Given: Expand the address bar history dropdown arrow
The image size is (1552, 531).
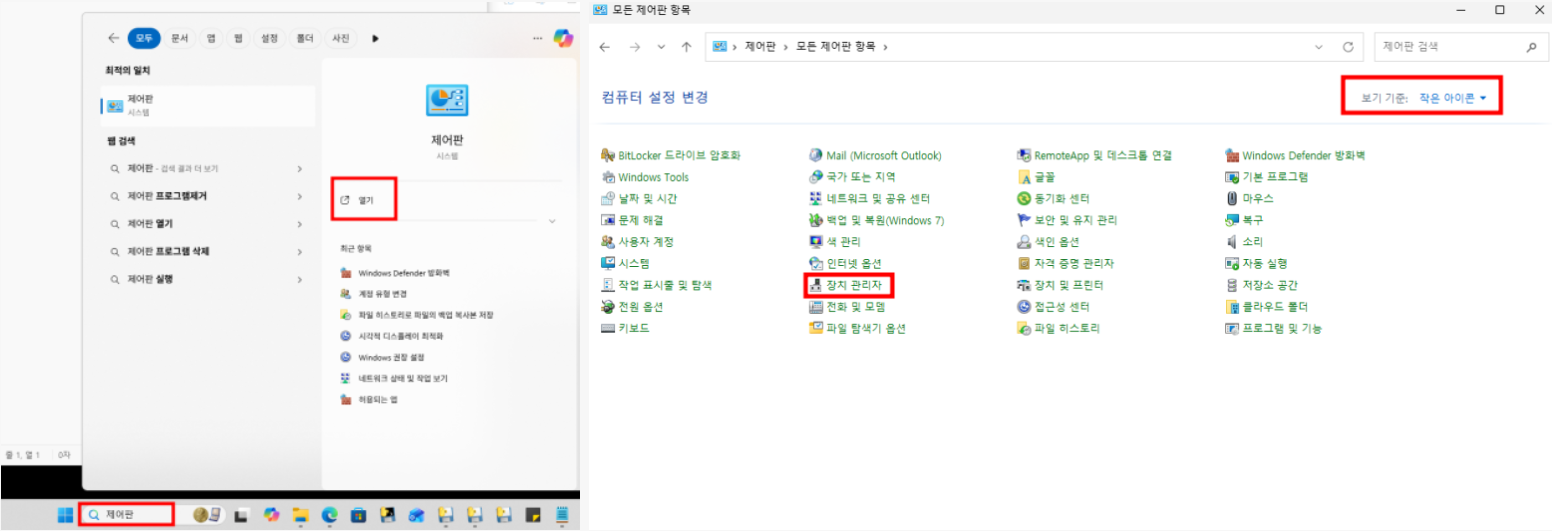Looking at the screenshot, I should (1320, 47).
